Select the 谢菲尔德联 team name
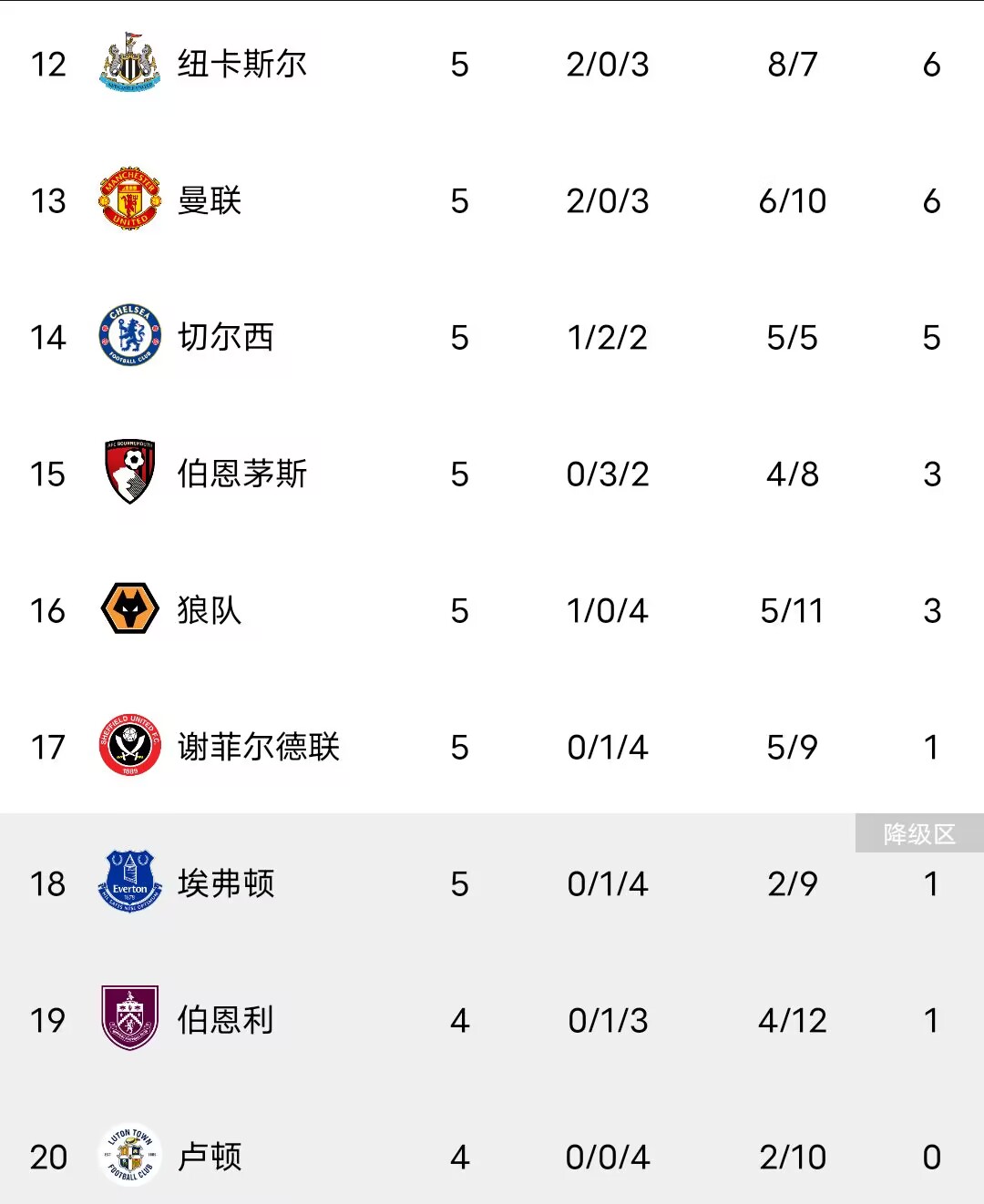This screenshot has height=1204, width=984. (x=259, y=747)
